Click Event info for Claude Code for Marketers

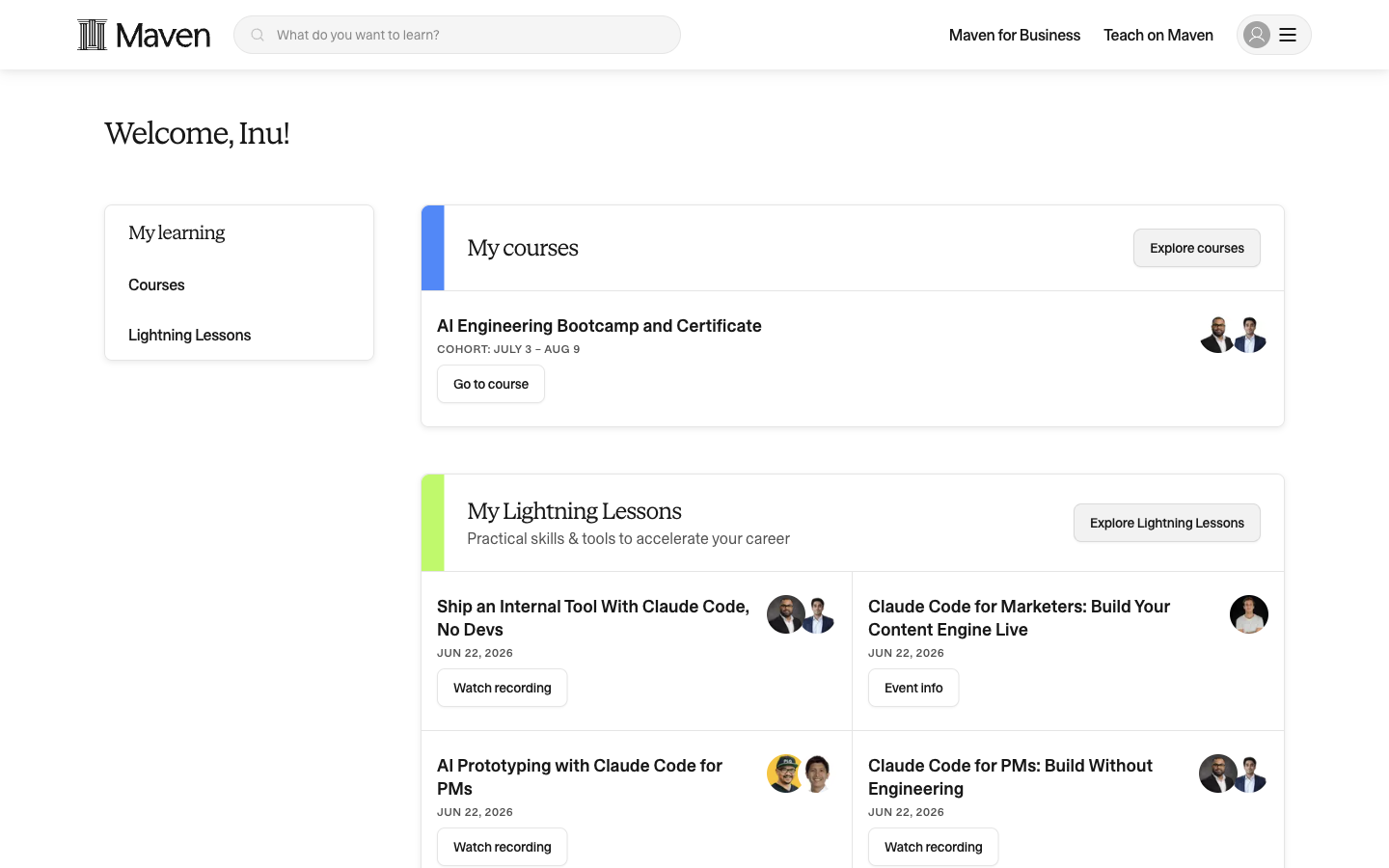[913, 688]
